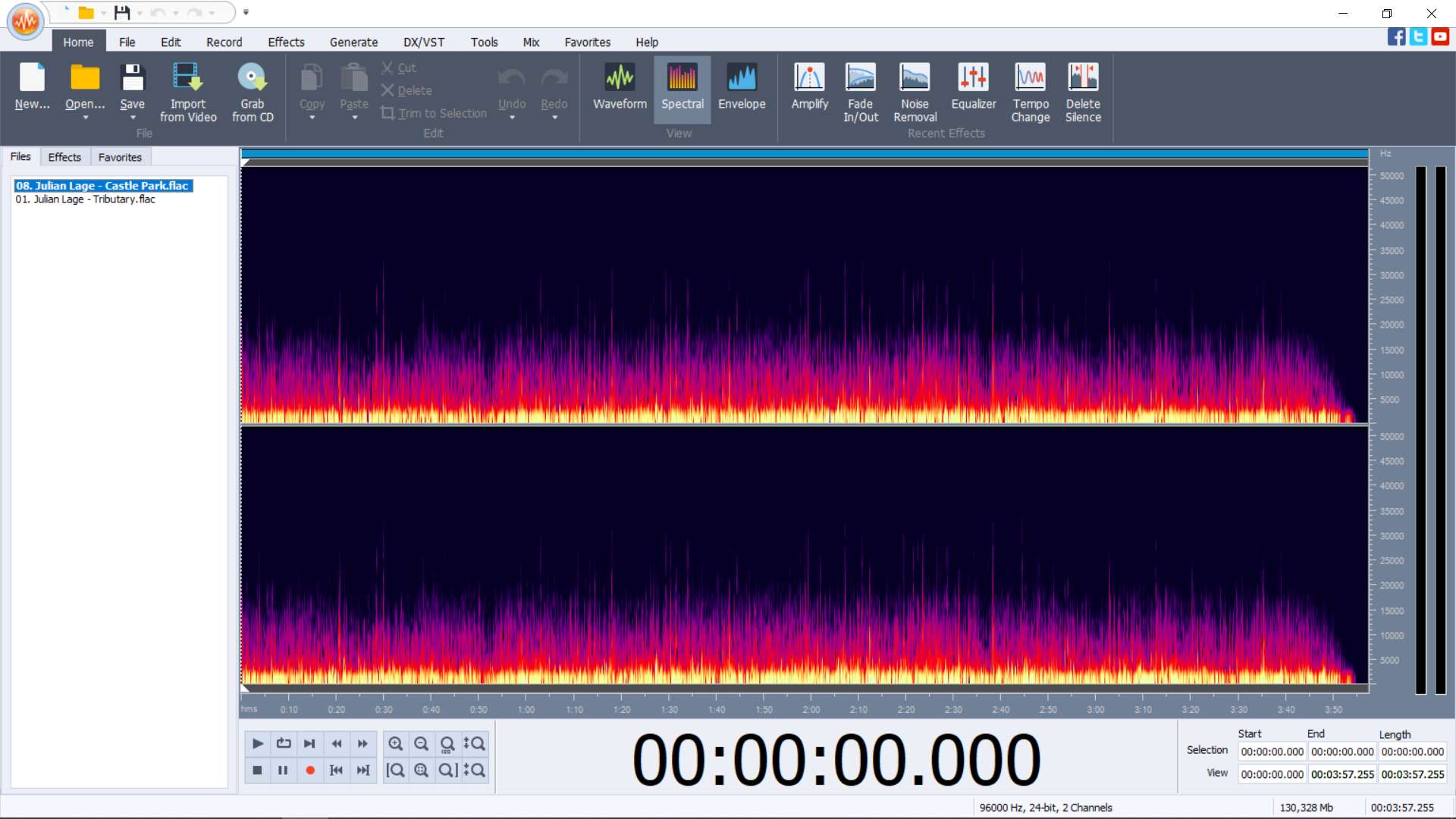Click the View End time field
The image size is (1456, 819).
[1342, 774]
